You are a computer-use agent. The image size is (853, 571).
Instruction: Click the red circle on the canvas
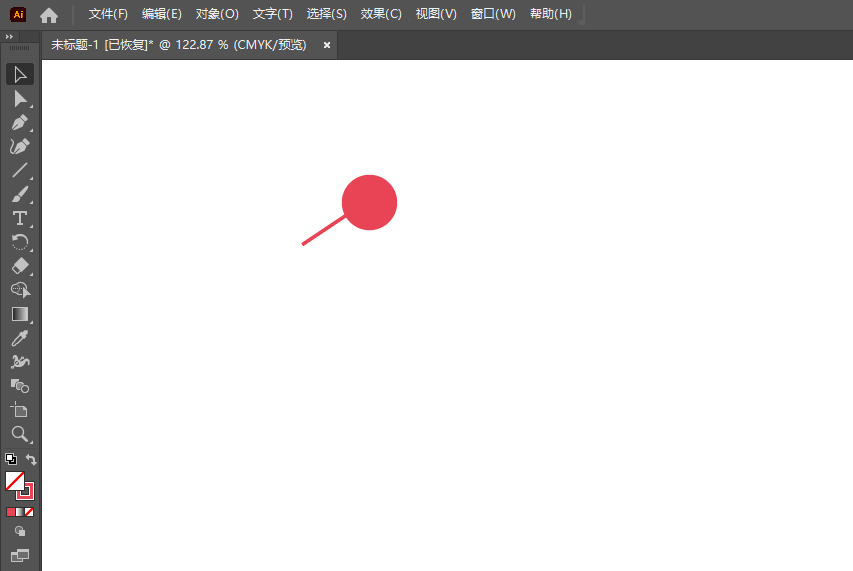[x=369, y=202]
